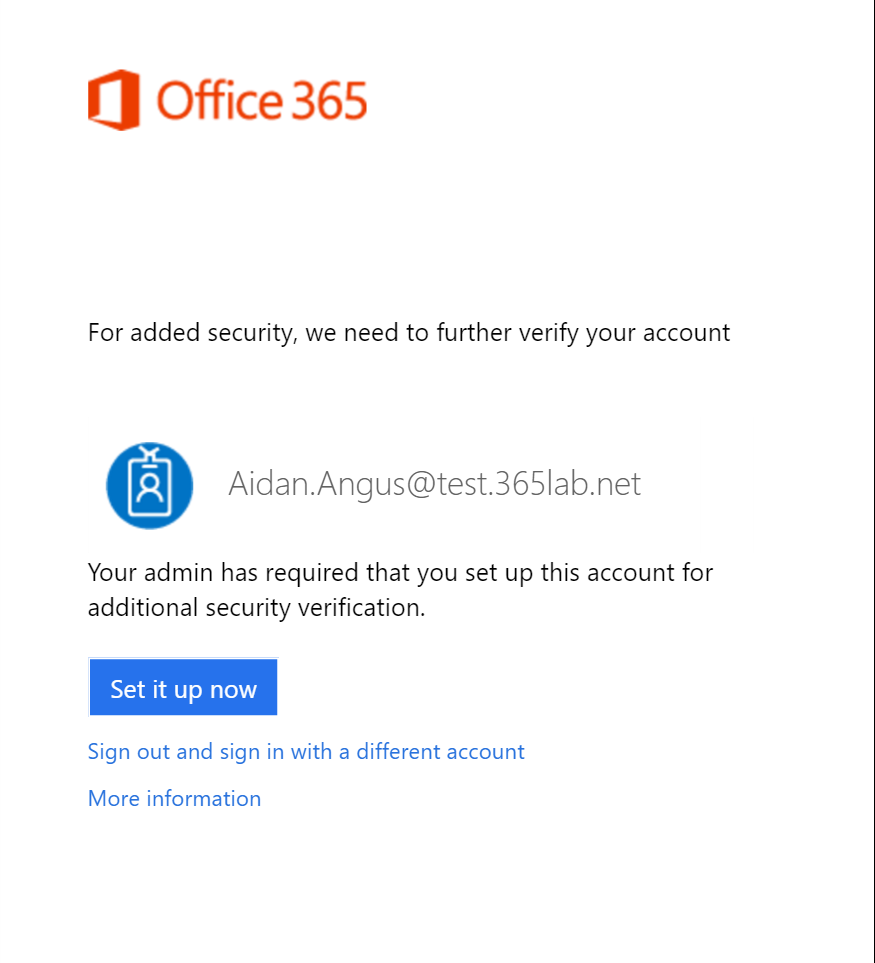The image size is (875, 963).
Task: Click the "Your admin has required" message line
Action: pos(400,573)
